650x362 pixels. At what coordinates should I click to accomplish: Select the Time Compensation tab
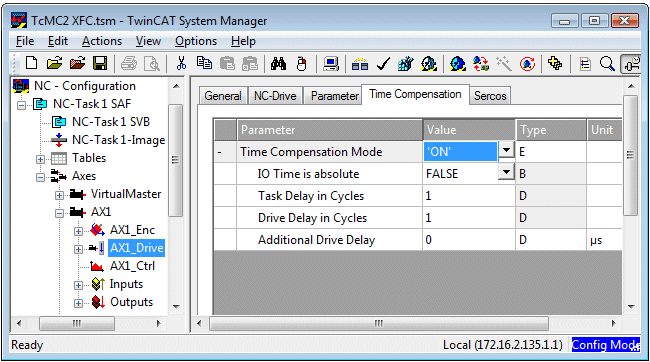click(x=415, y=94)
